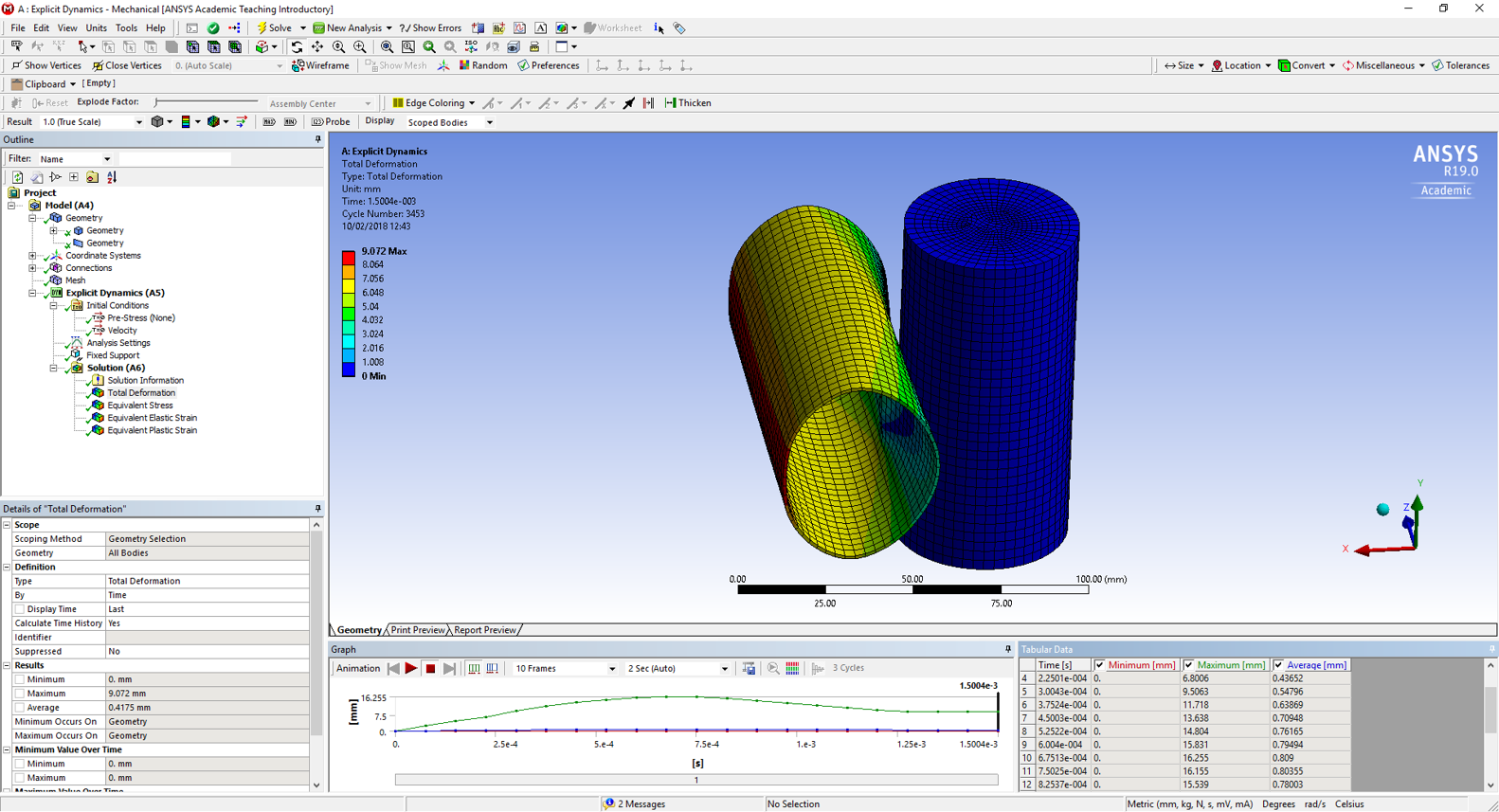
Task: Open Preferences for mesh colors
Action: 549,65
